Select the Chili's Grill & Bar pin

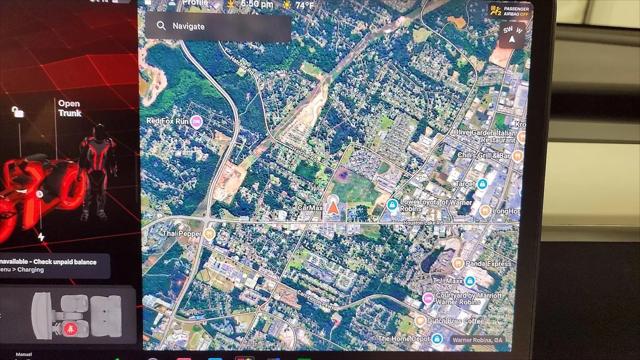click(518, 156)
